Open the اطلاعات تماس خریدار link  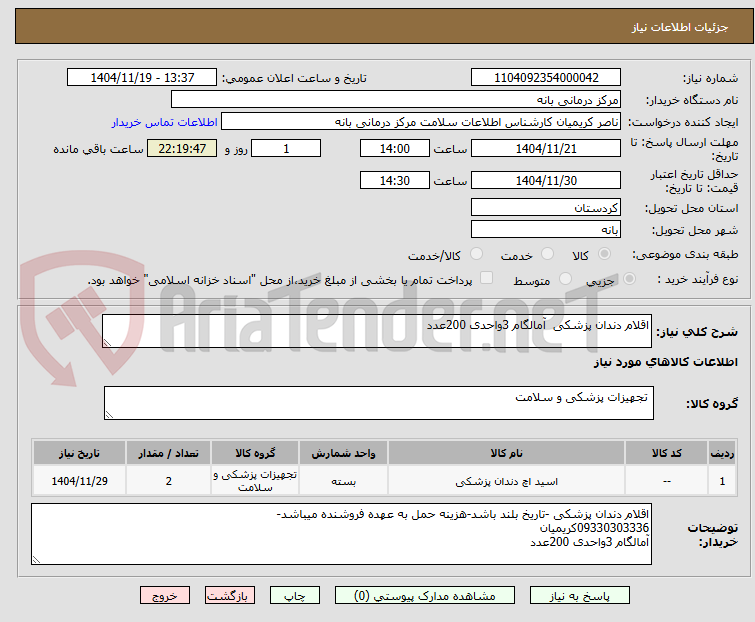(x=165, y=122)
